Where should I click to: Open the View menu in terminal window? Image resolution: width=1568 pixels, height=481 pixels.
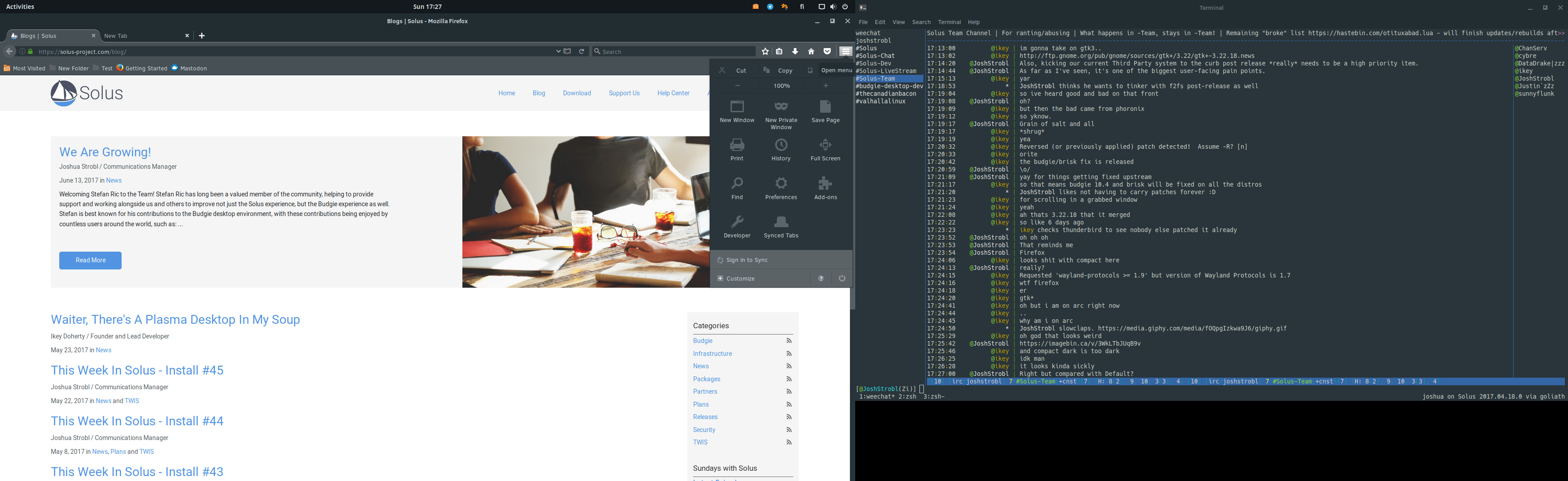click(x=898, y=22)
